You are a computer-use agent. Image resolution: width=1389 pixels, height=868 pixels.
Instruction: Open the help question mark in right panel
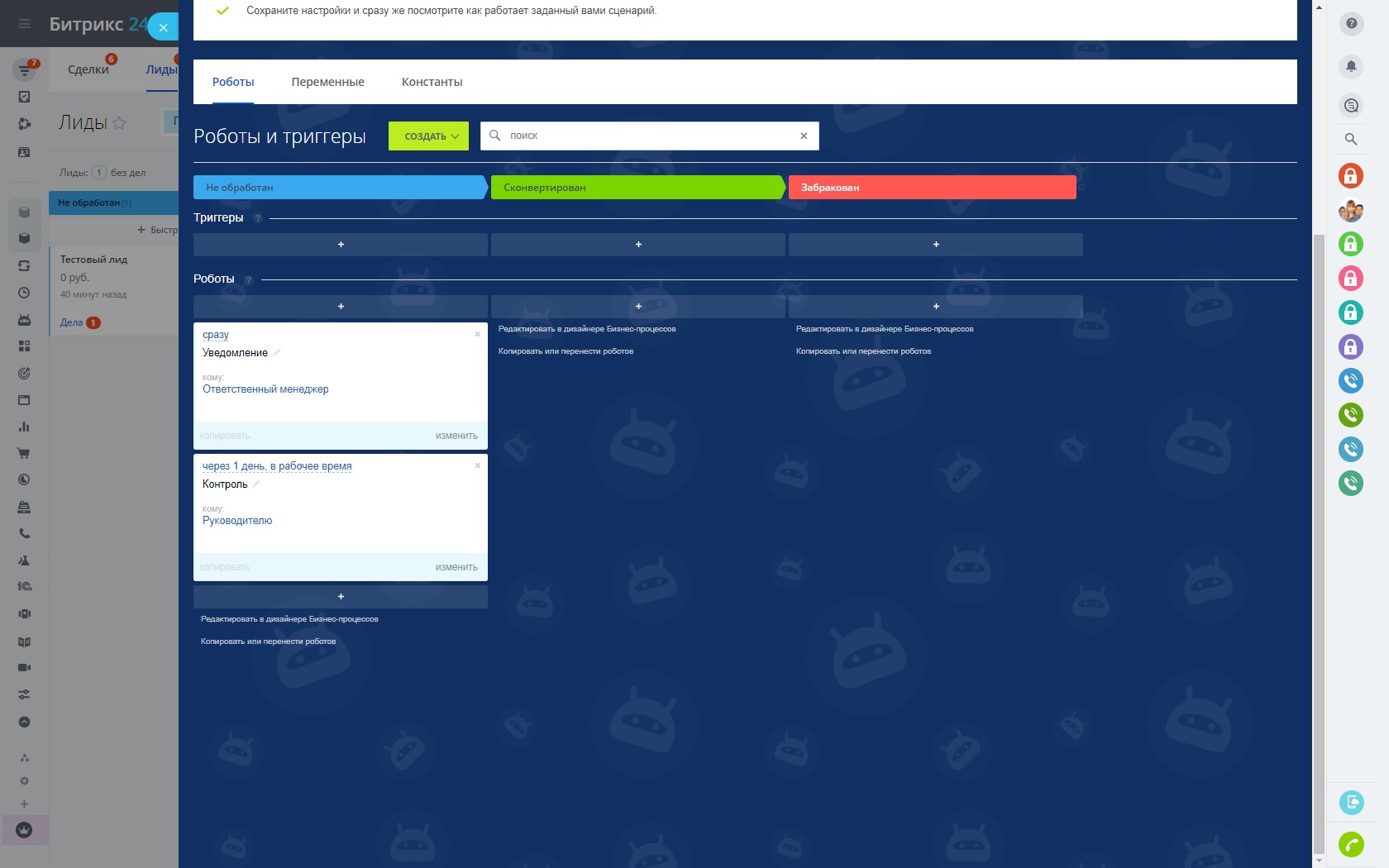coord(1351,24)
